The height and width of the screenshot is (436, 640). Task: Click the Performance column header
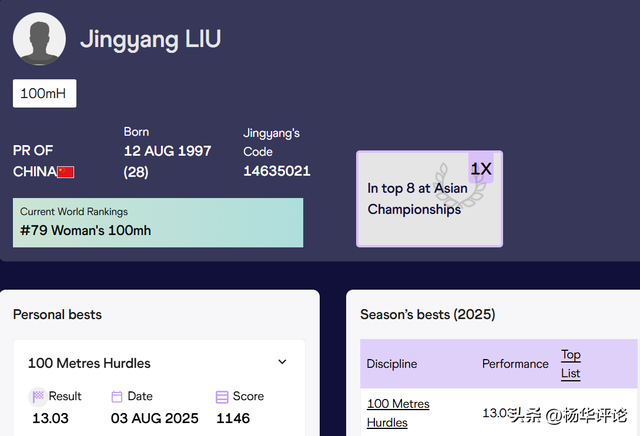(515, 364)
